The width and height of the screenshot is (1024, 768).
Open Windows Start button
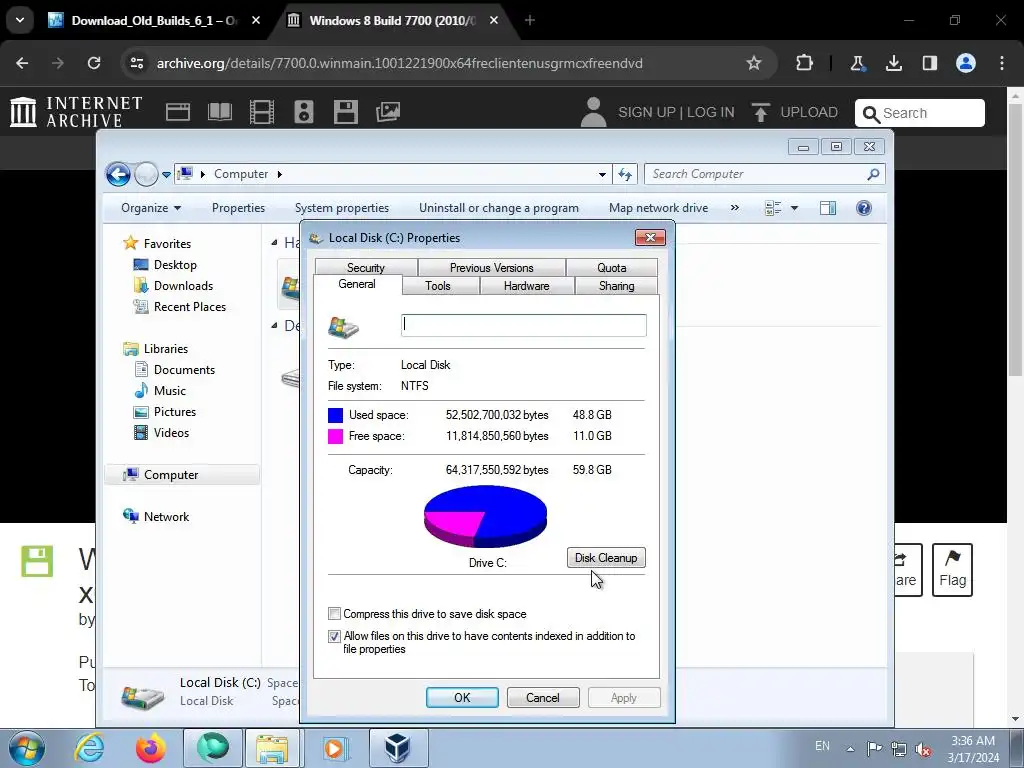(x=27, y=748)
